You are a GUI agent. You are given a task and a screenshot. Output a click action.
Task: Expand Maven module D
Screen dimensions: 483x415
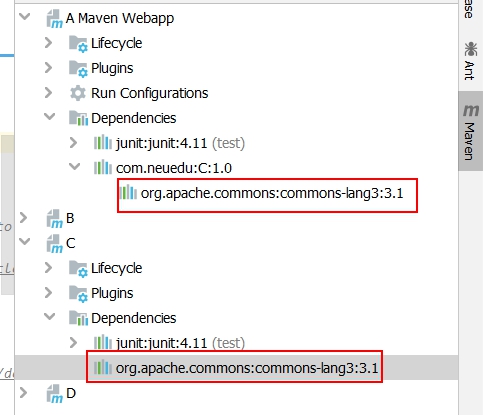click(x=24, y=393)
